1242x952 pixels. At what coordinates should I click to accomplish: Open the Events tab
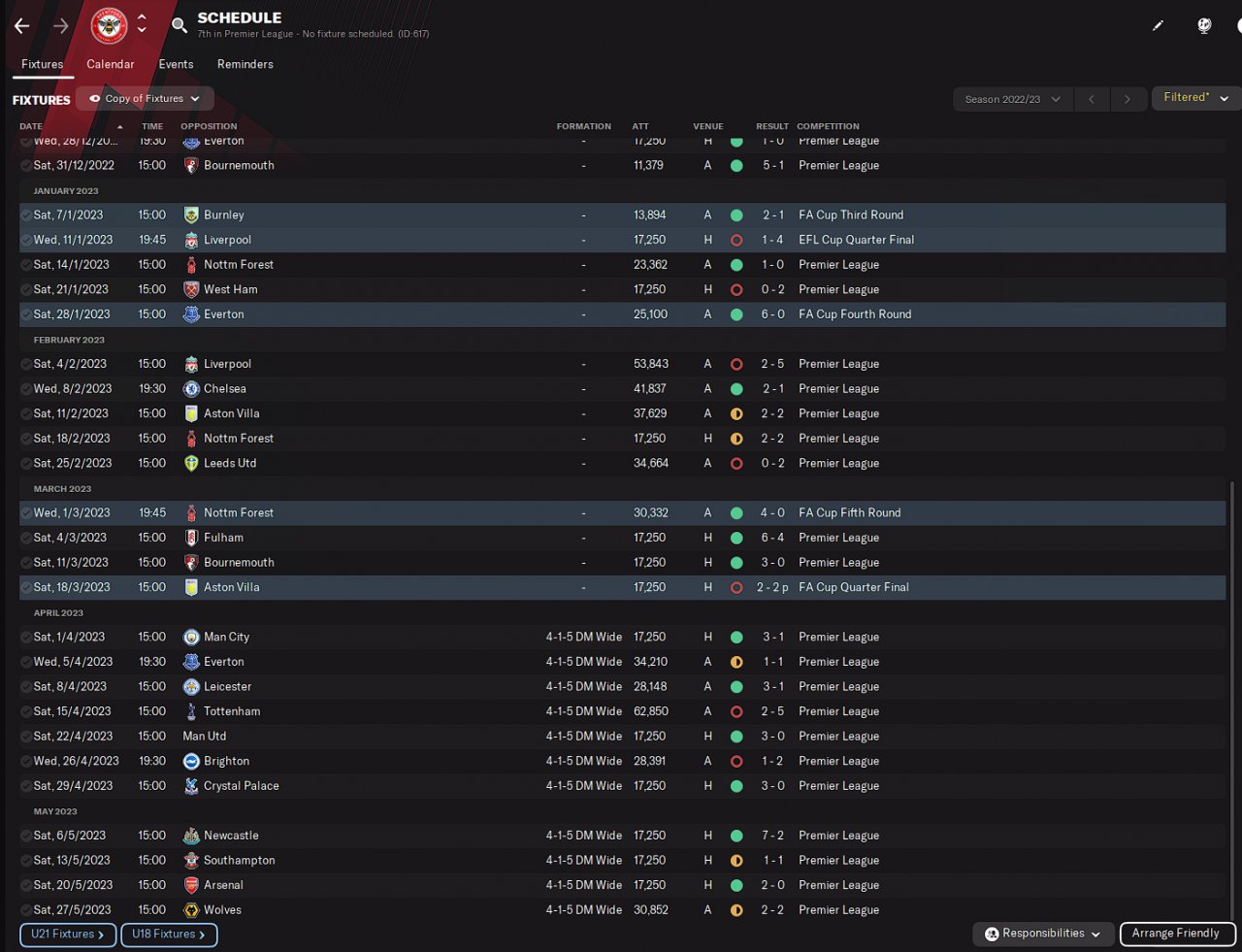pyautogui.click(x=177, y=64)
